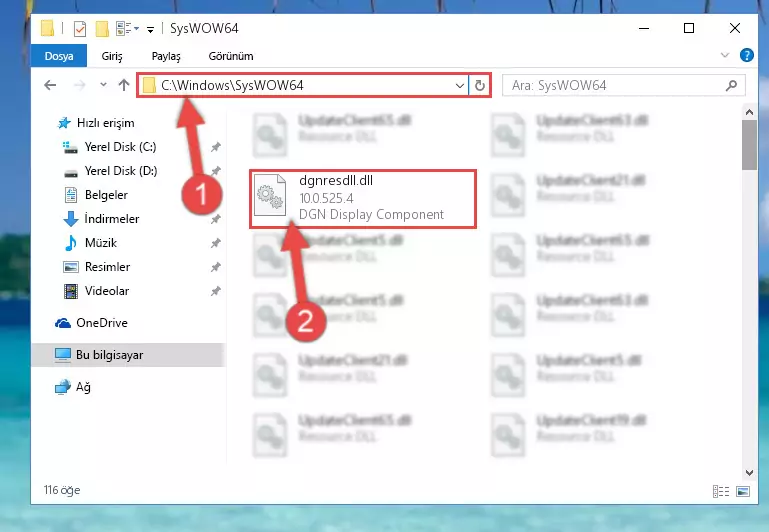
Task: Select Ağ in the navigation pane
Action: coord(83,387)
